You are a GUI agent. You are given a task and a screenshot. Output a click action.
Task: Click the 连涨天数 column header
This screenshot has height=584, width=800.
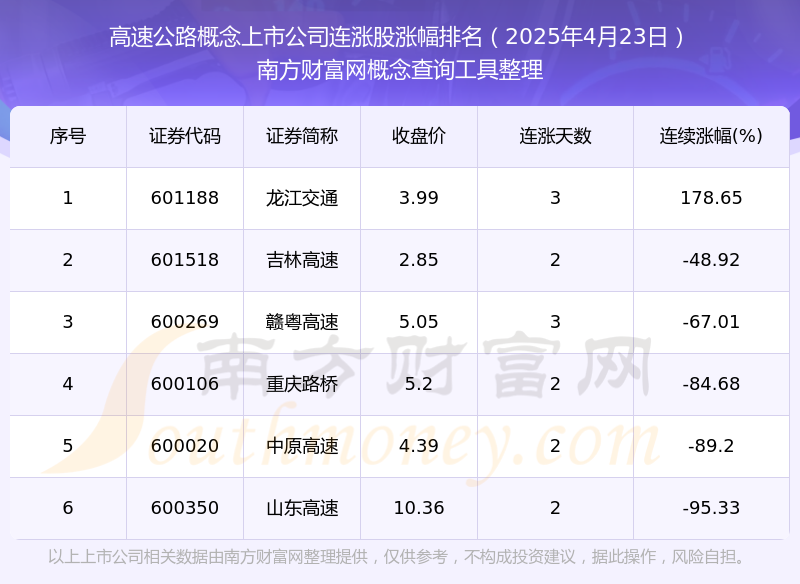tap(555, 136)
